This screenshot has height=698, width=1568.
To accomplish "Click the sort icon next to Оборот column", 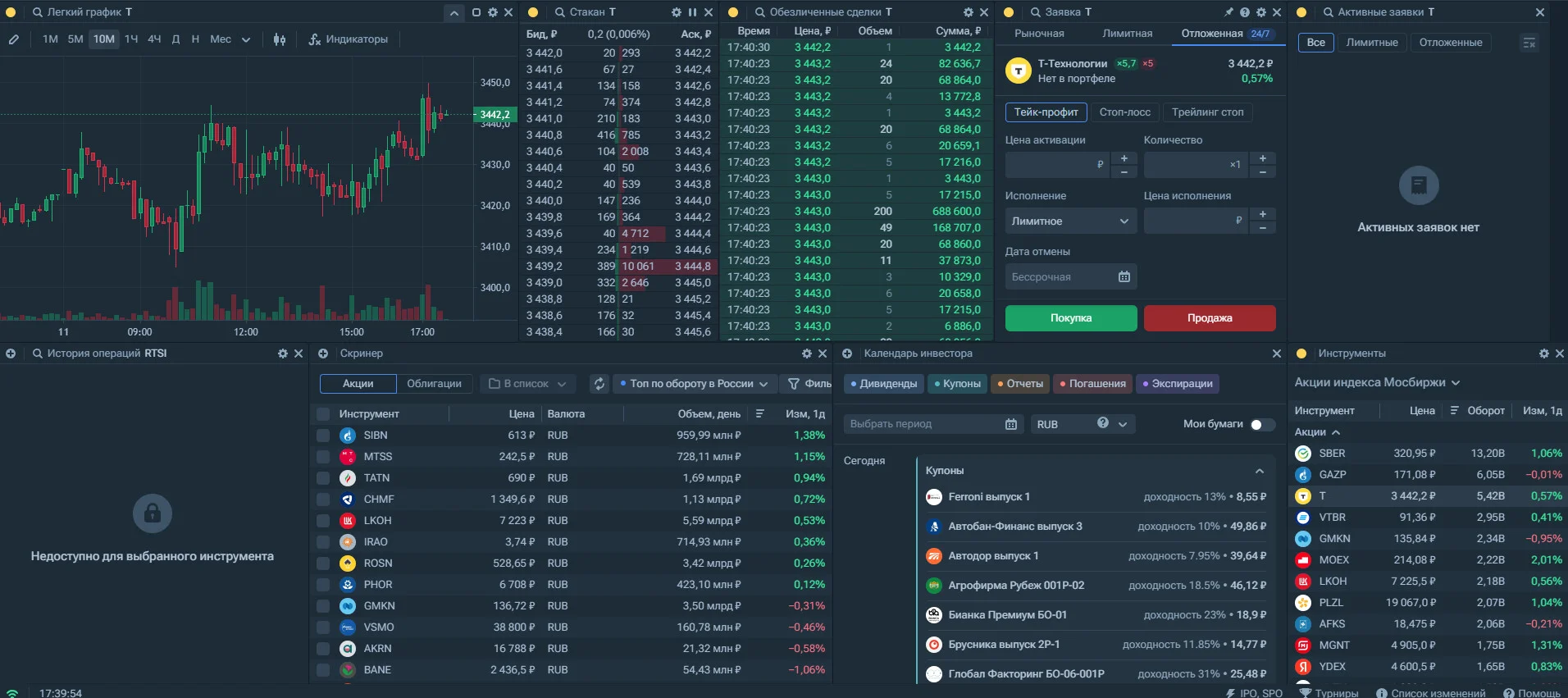I will [x=1454, y=411].
